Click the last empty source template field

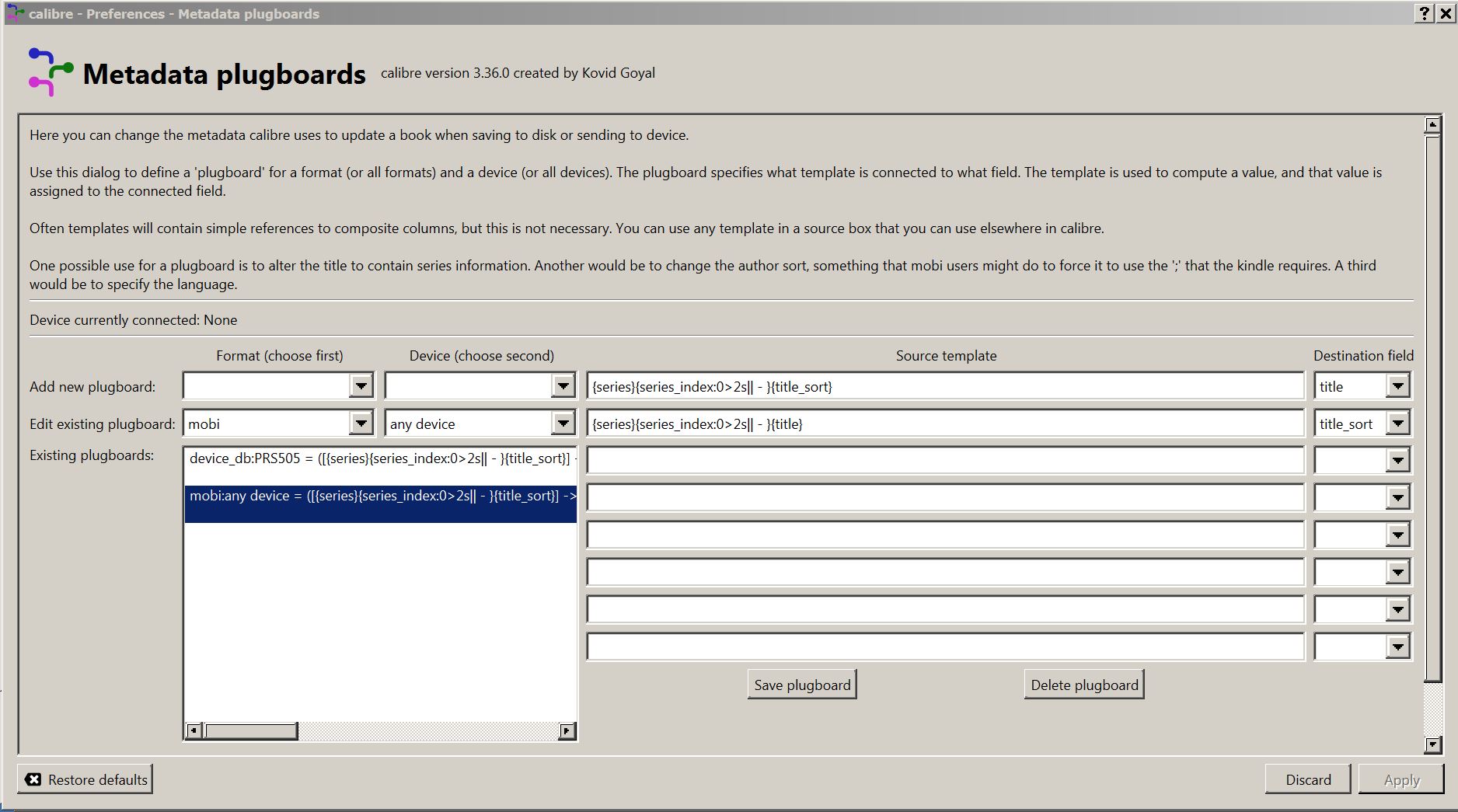pyautogui.click(x=945, y=646)
